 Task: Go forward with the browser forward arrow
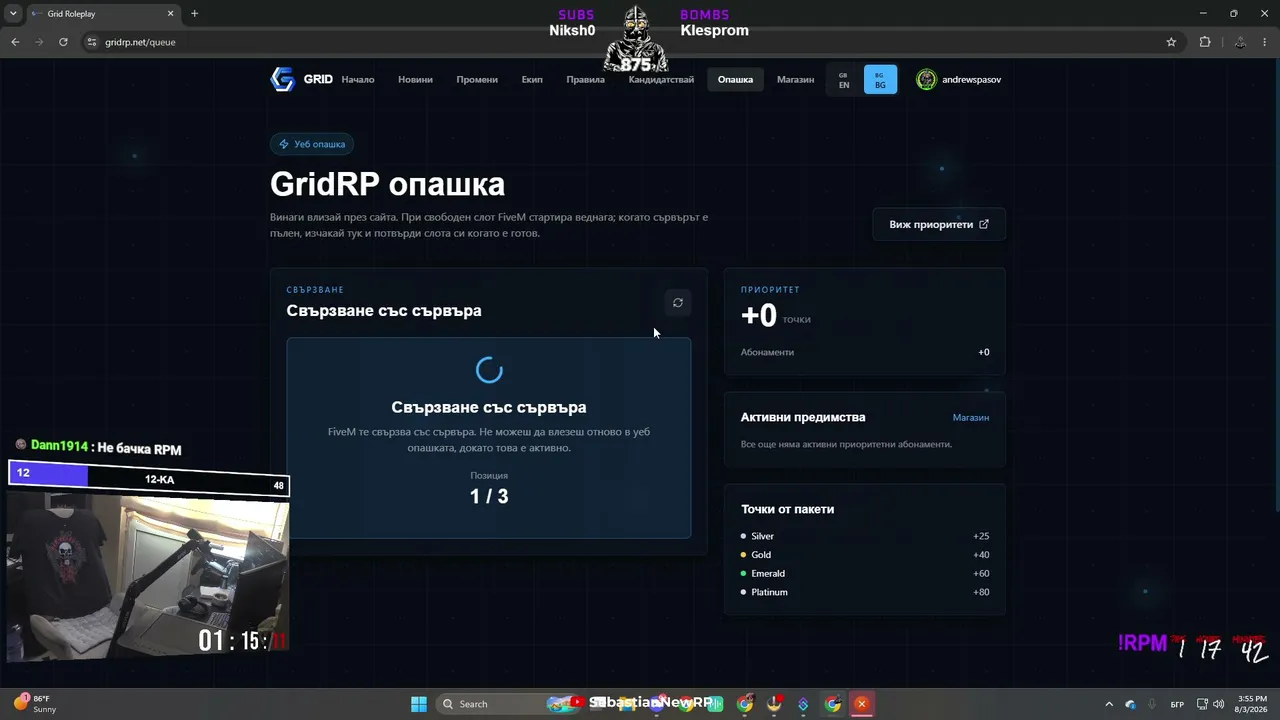click(39, 42)
